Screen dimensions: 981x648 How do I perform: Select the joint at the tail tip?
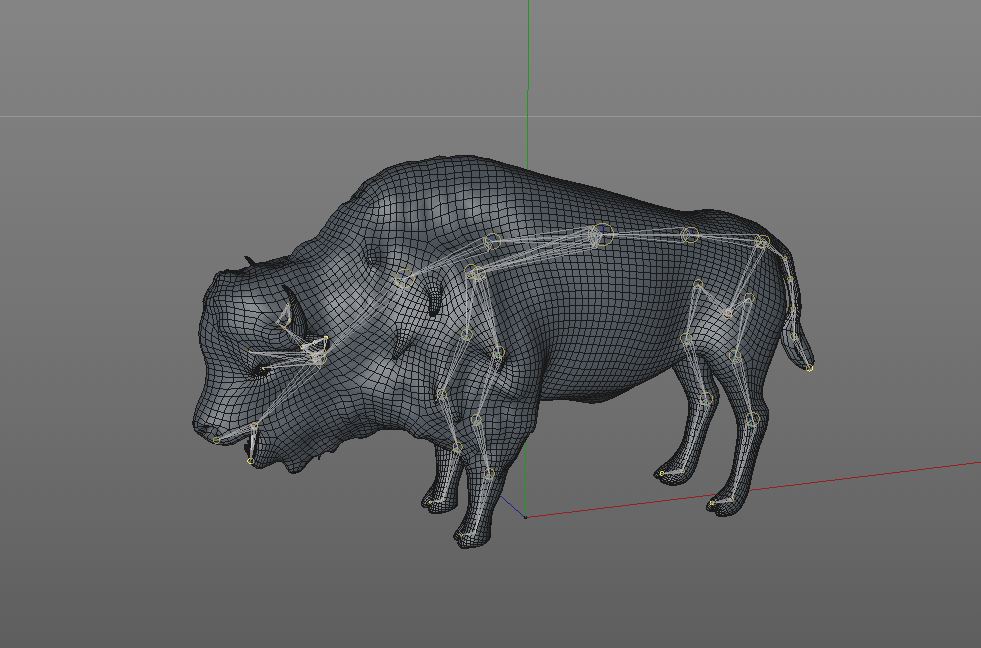(x=810, y=368)
